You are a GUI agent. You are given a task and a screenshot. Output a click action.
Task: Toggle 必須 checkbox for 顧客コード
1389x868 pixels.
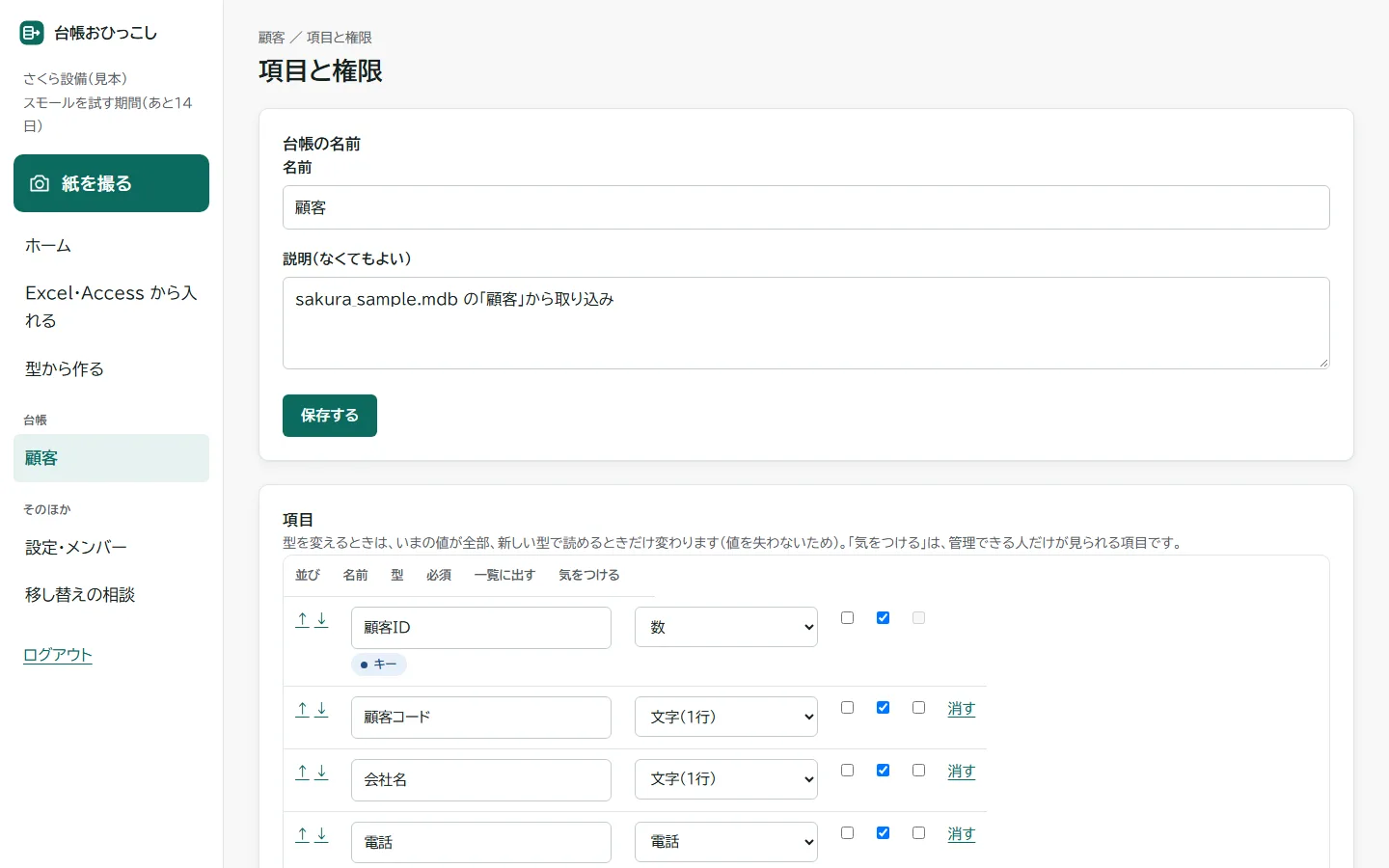click(847, 707)
